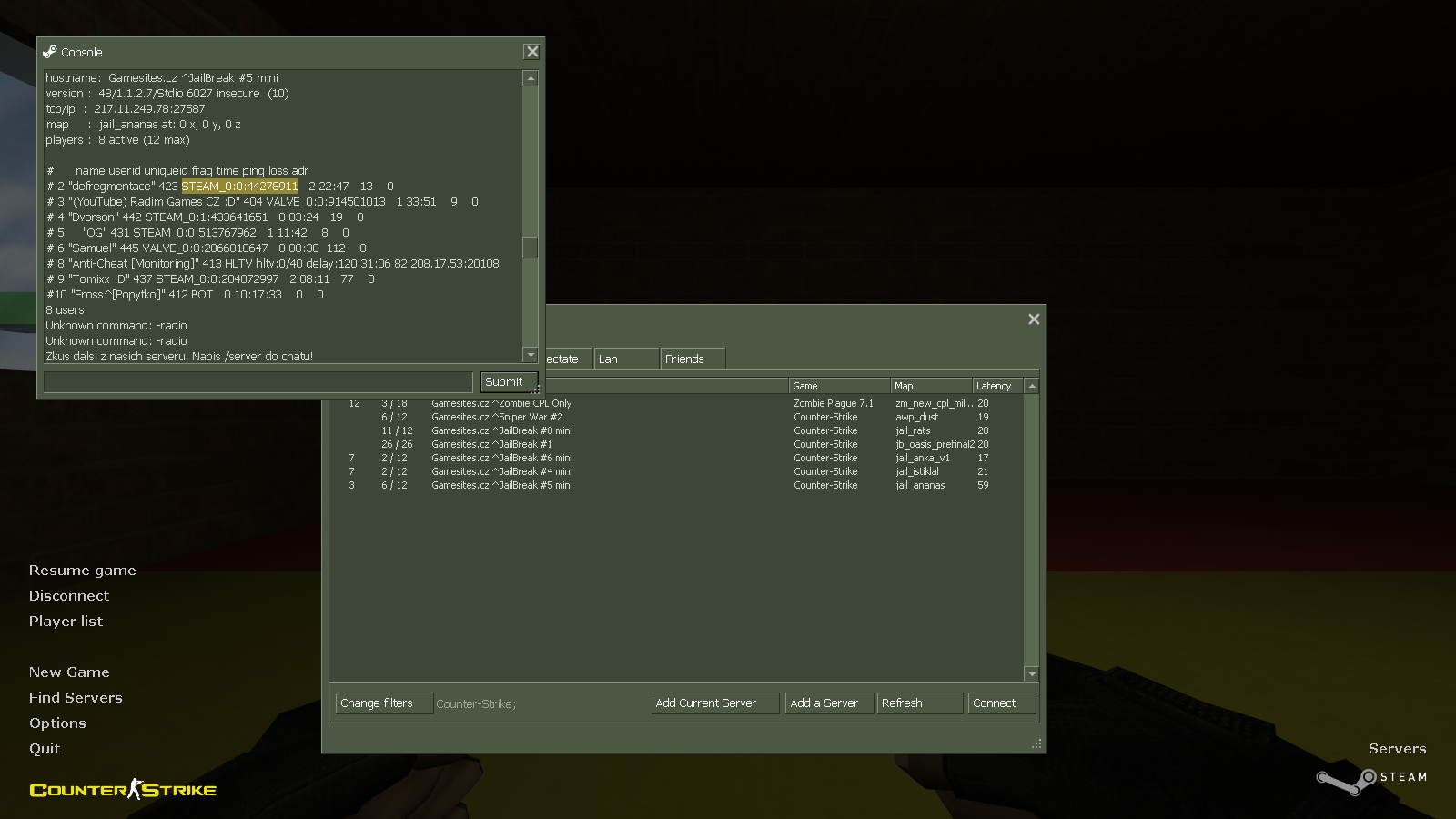Sort servers by Map column
This screenshot has height=819, width=1456.
(x=931, y=386)
